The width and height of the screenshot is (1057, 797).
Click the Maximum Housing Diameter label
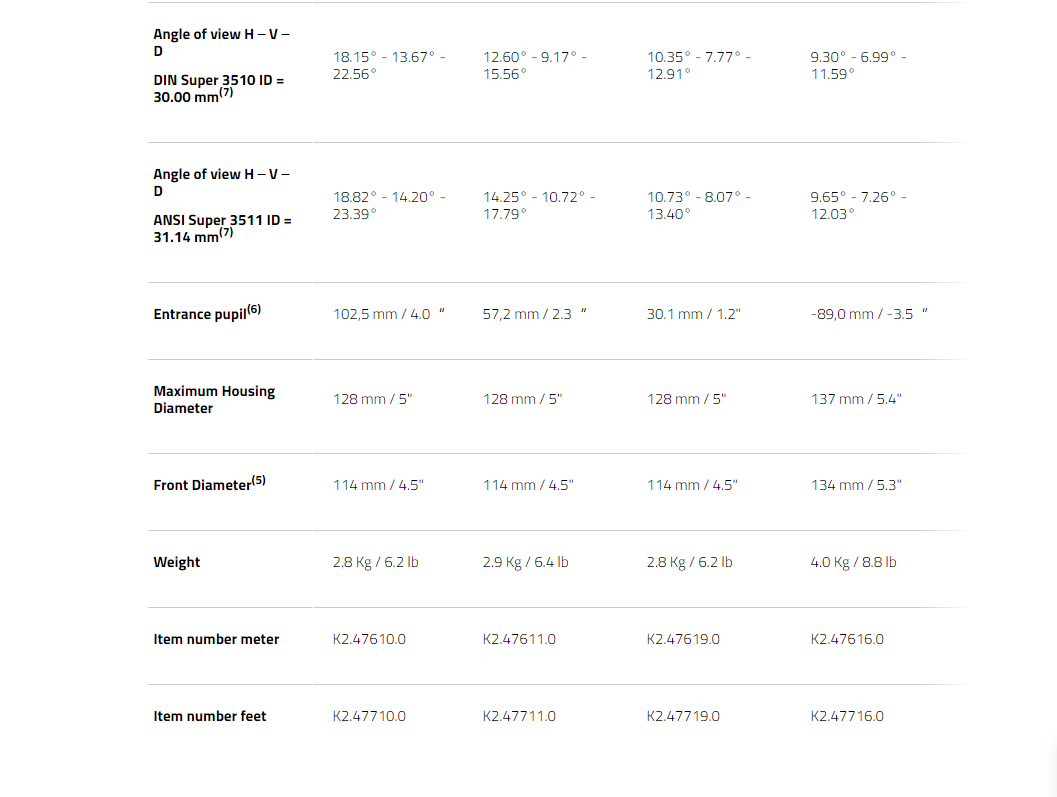point(214,399)
